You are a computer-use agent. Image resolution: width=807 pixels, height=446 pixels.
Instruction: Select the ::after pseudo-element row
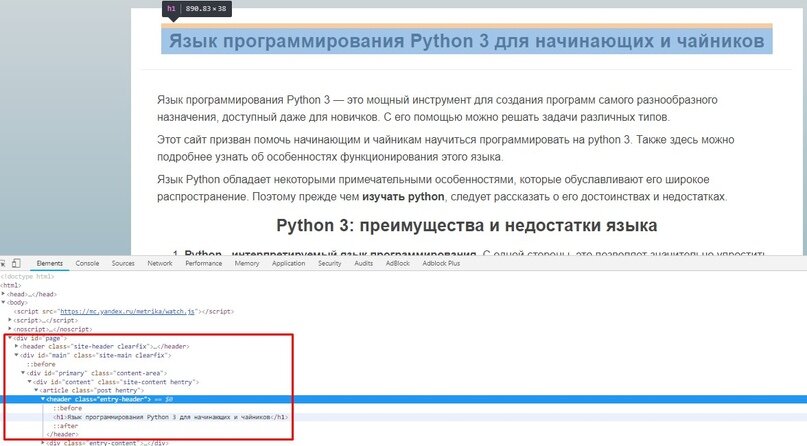(65, 425)
